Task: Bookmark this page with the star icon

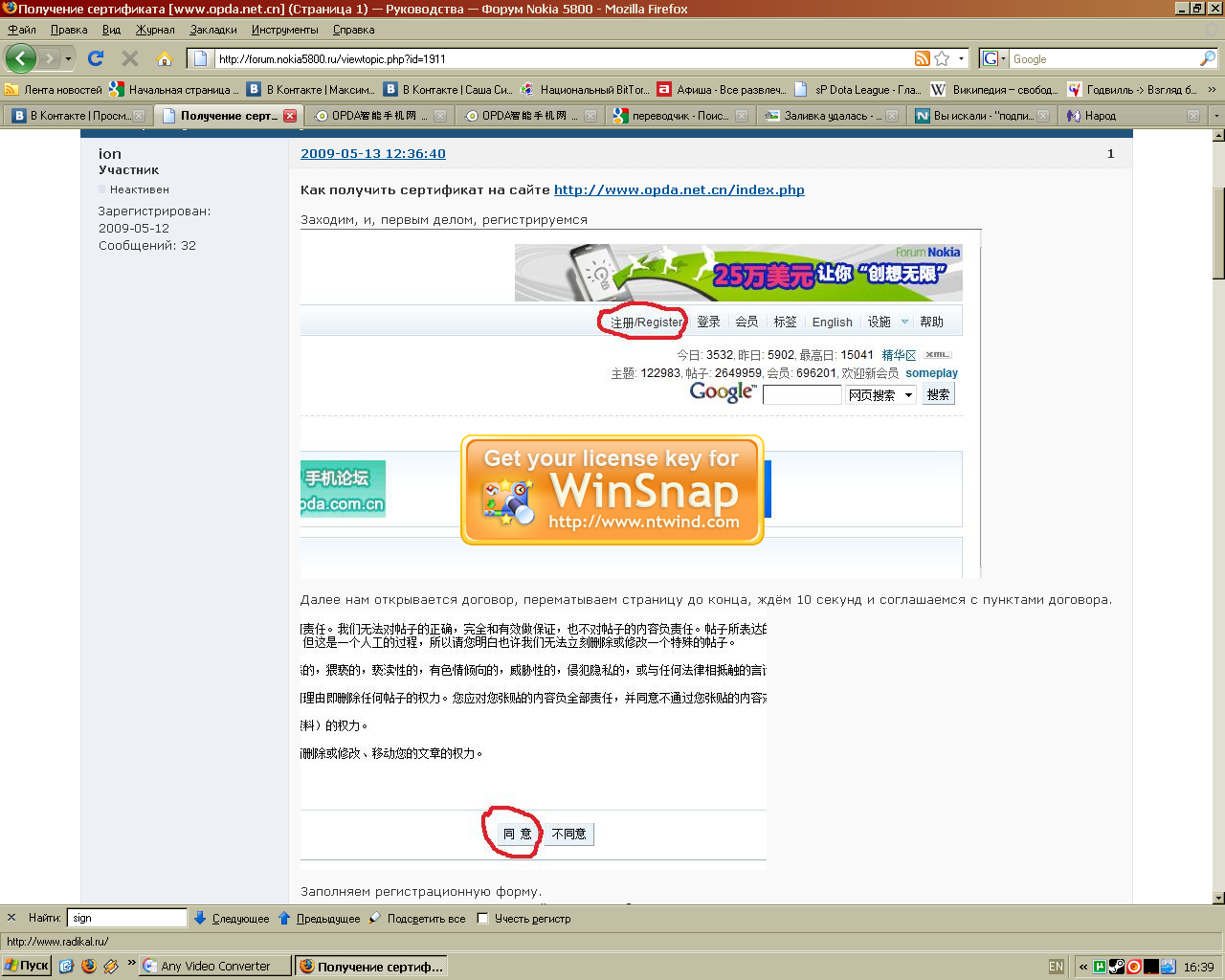Action: click(942, 58)
